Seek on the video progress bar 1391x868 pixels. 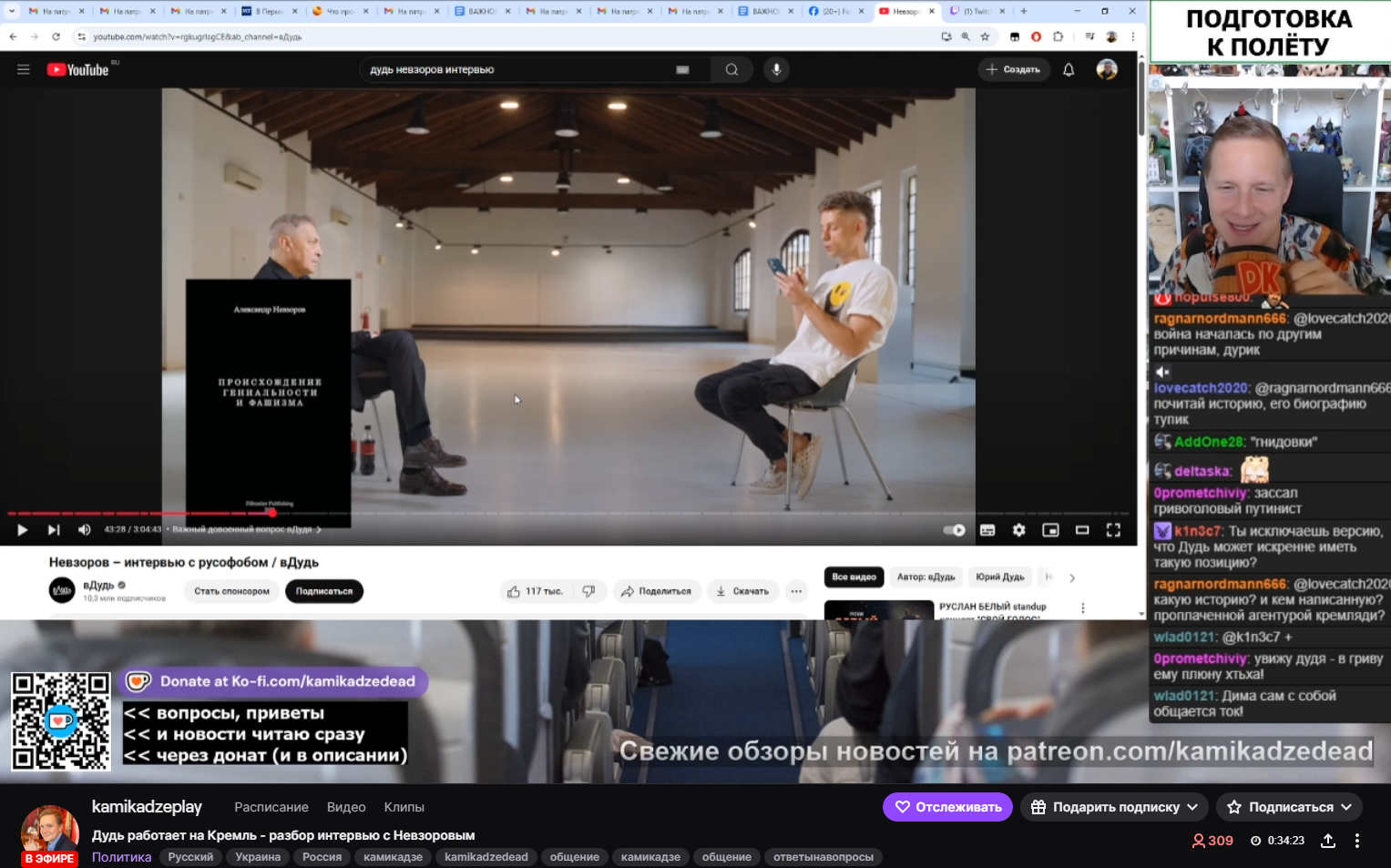tap(568, 513)
